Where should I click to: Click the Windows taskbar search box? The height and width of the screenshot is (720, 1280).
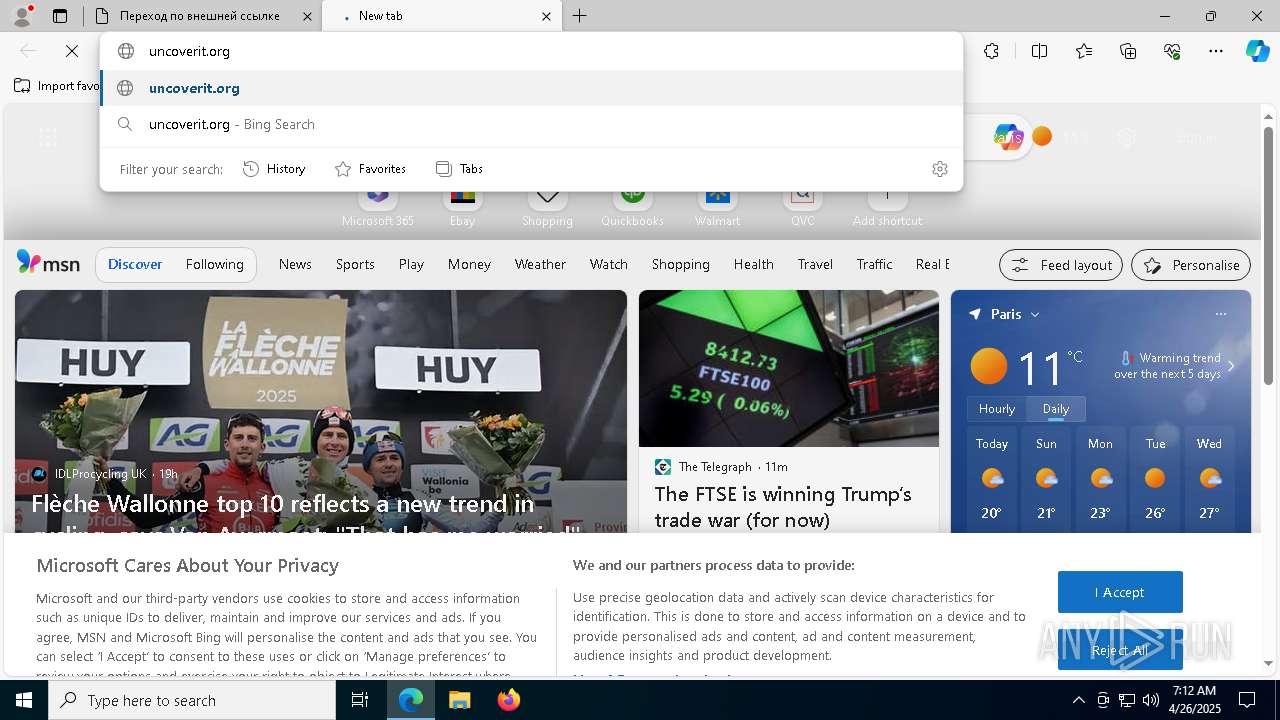(192, 700)
